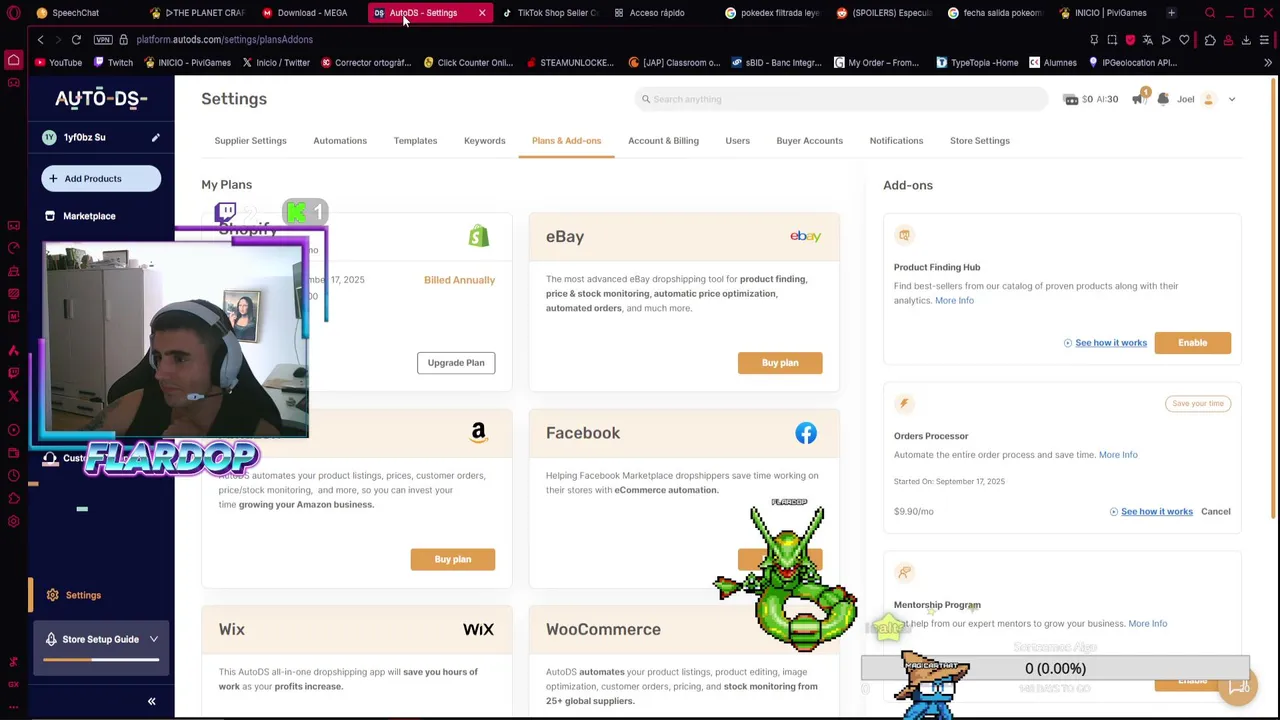Click Upgrade Plan on the Shopify card
The image size is (1280, 720).
[x=456, y=363]
